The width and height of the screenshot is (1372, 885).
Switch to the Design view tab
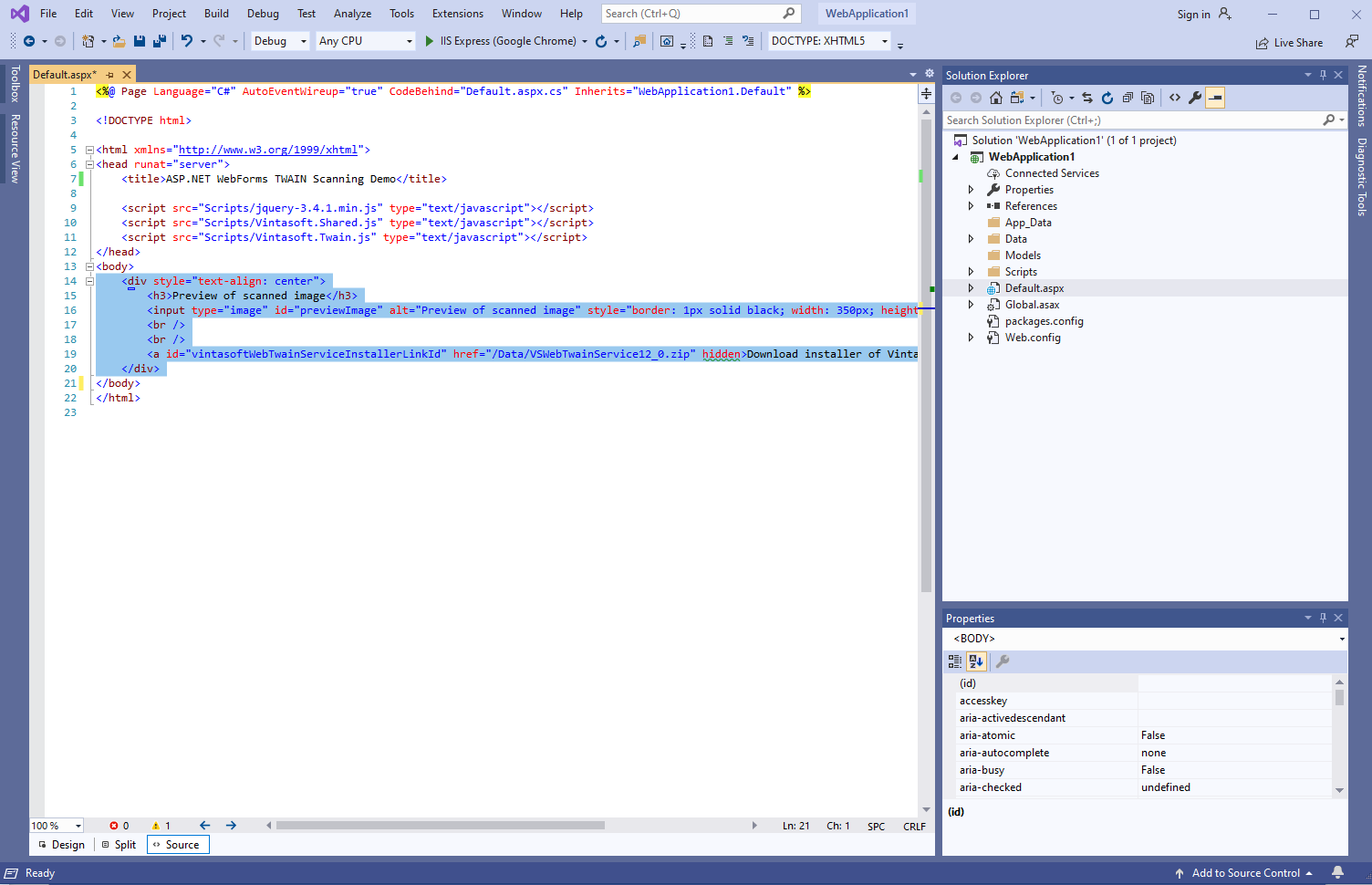point(62,845)
